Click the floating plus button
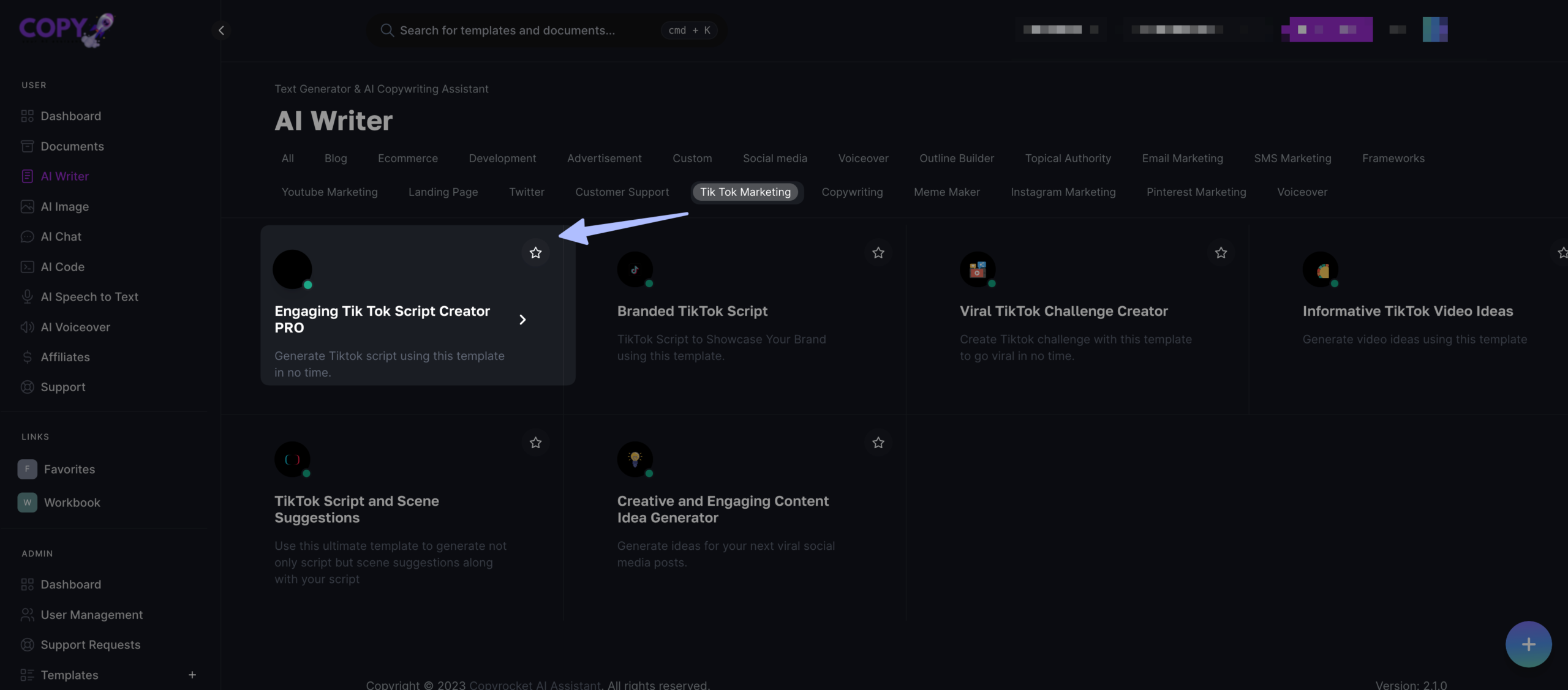 (1528, 644)
